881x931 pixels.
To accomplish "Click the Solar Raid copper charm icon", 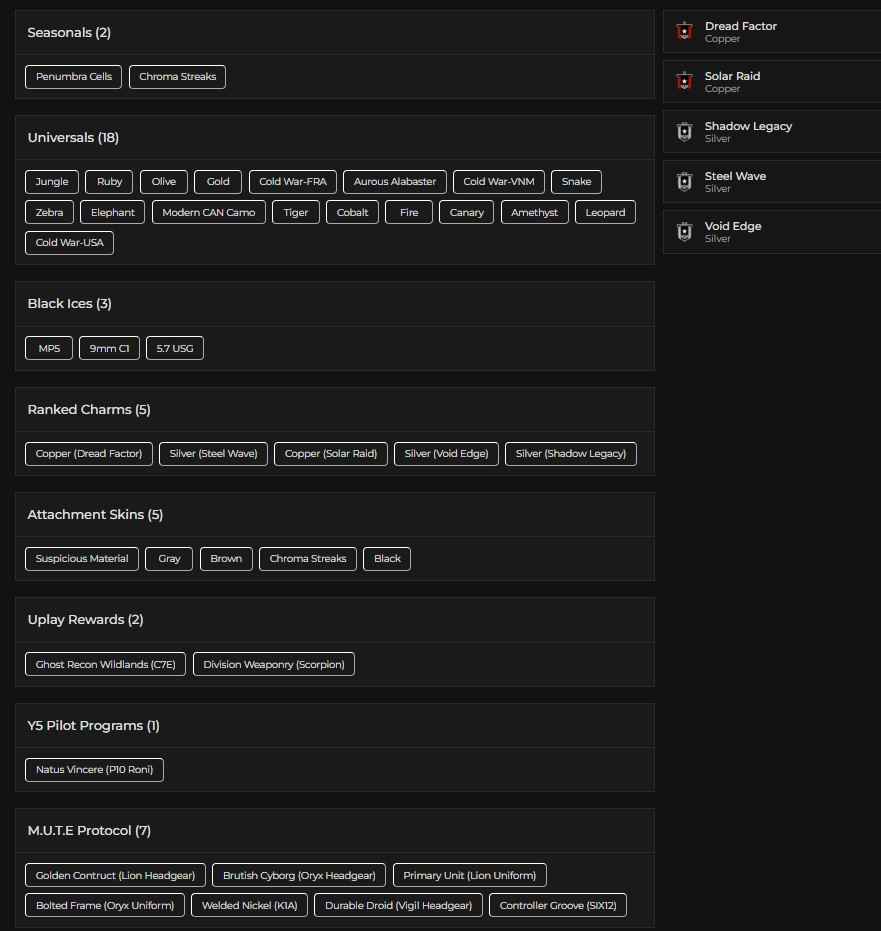I will 684,81.
